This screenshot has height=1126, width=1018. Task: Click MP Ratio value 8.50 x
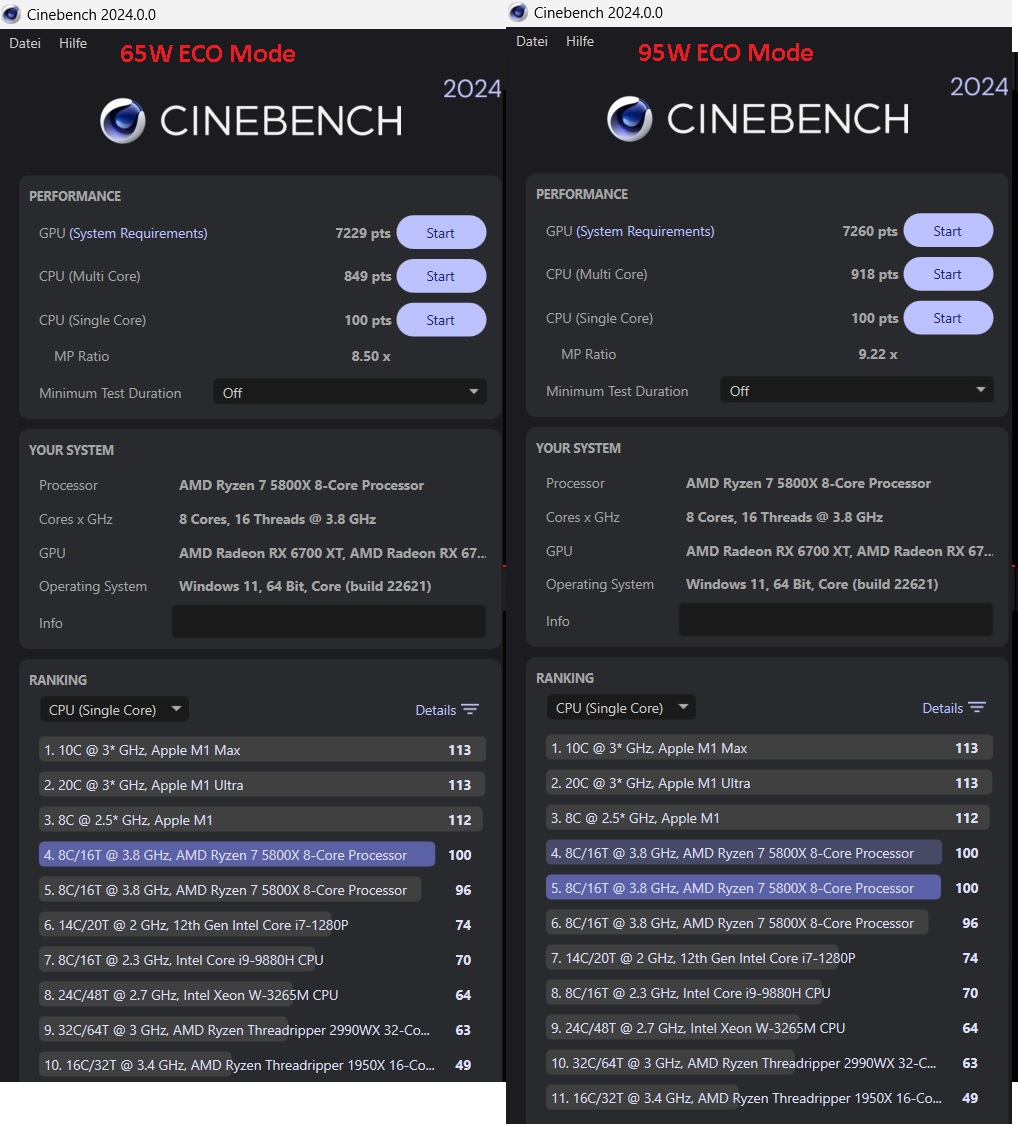(370, 356)
